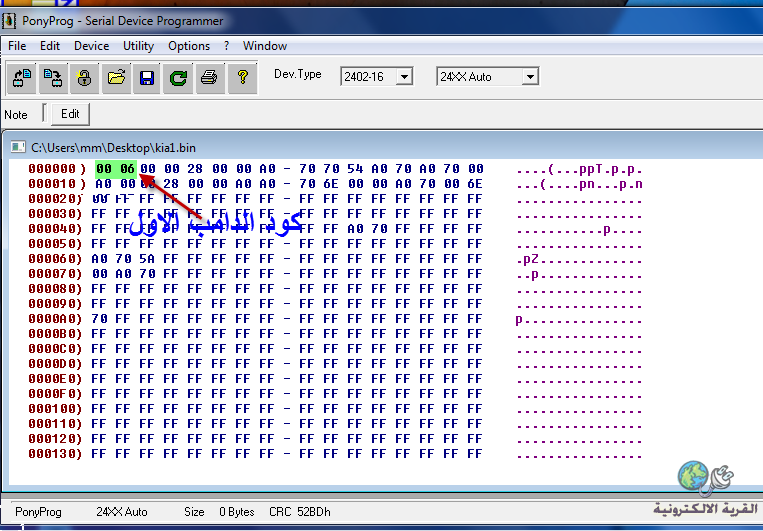Click the Dev.Type label
The width and height of the screenshot is (763, 531).
click(x=298, y=74)
